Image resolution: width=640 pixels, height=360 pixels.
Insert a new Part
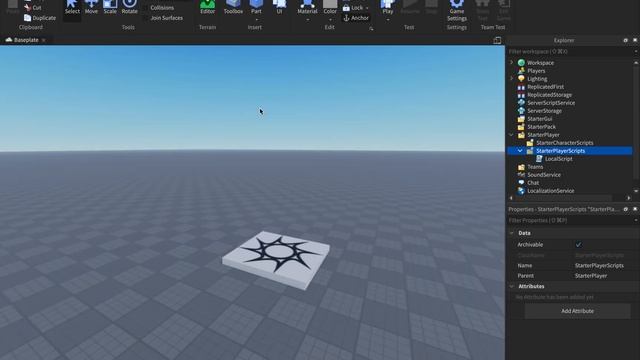(x=256, y=7)
